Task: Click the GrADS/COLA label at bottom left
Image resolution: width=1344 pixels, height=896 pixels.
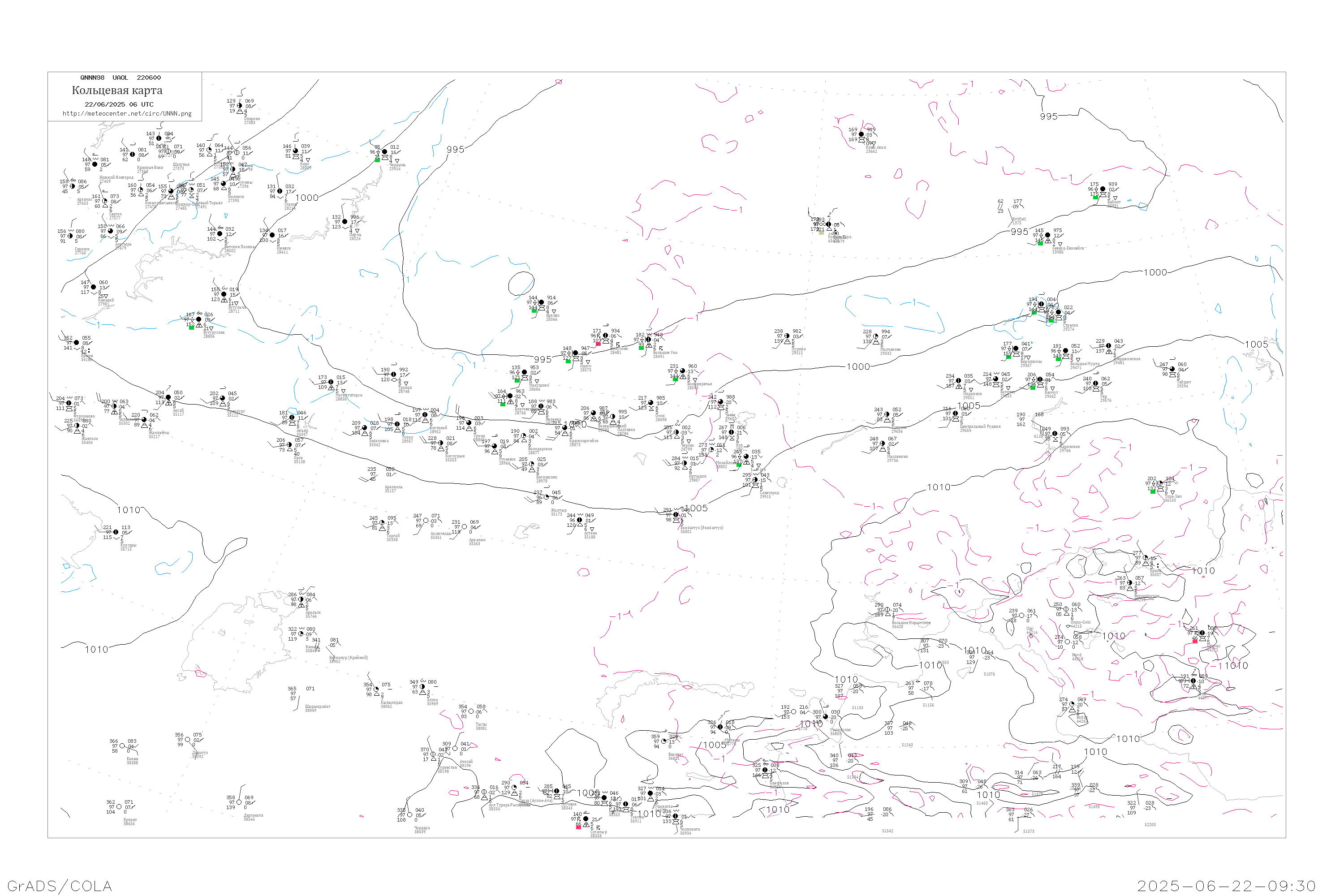Action: click(60, 886)
